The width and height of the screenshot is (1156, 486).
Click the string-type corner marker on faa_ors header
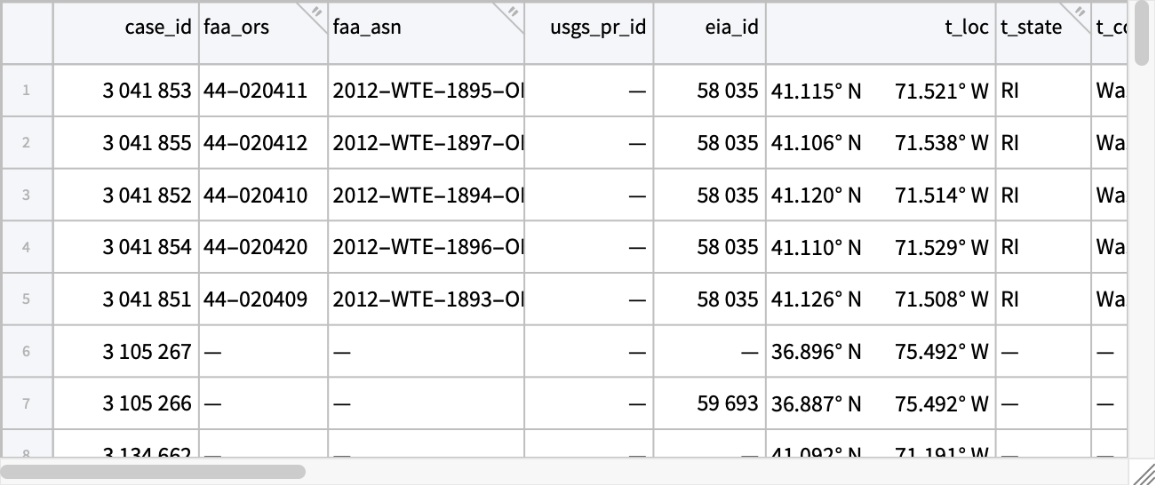315,12
